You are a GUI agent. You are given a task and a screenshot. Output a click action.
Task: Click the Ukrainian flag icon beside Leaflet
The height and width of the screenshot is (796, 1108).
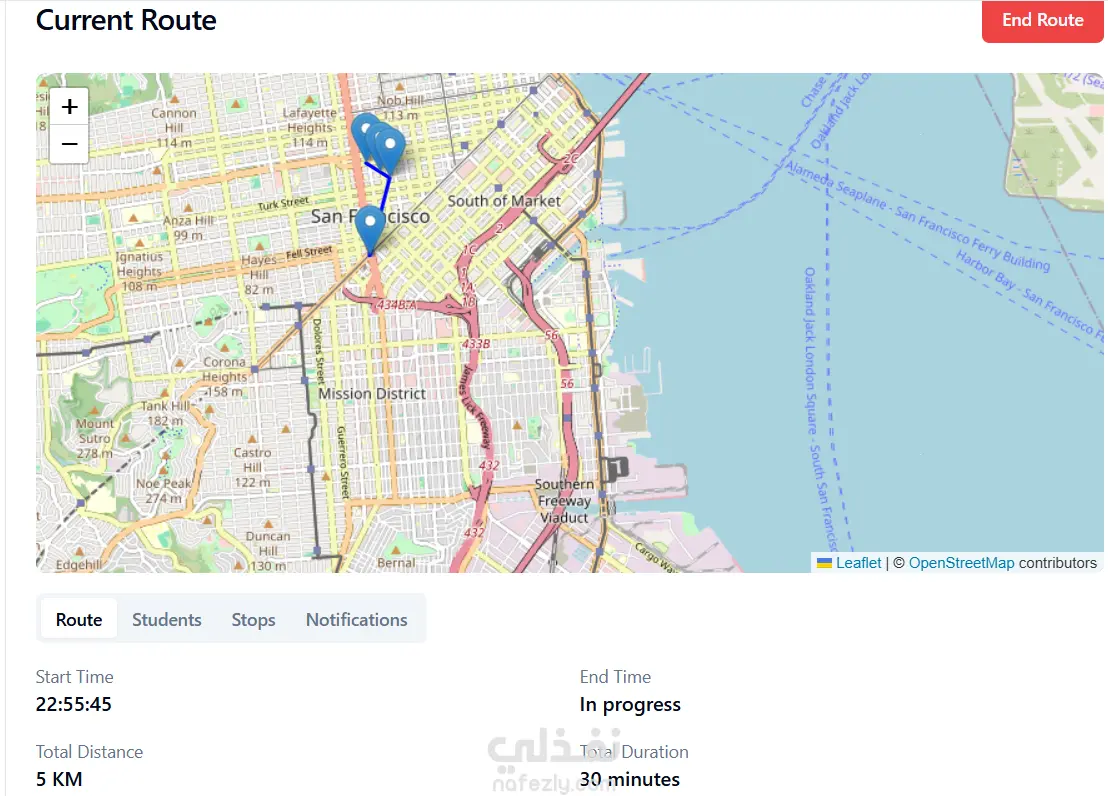click(x=824, y=563)
